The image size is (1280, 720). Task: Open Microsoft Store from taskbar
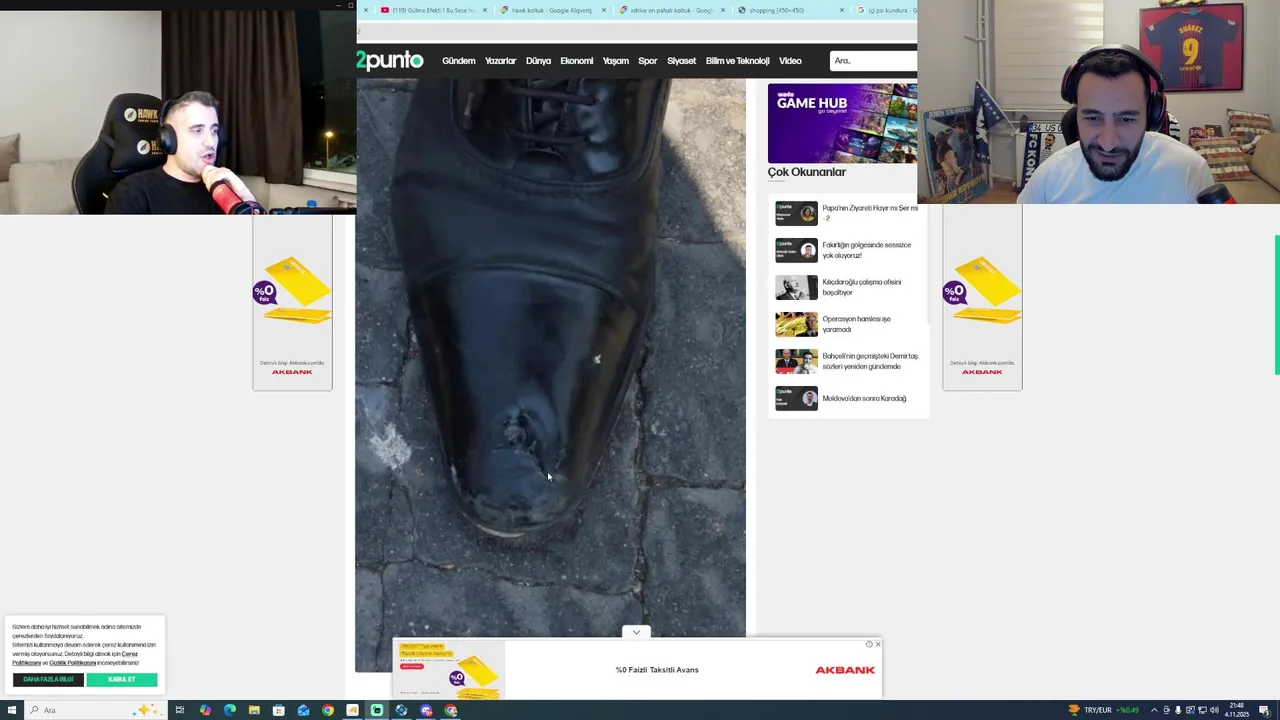coord(279,710)
